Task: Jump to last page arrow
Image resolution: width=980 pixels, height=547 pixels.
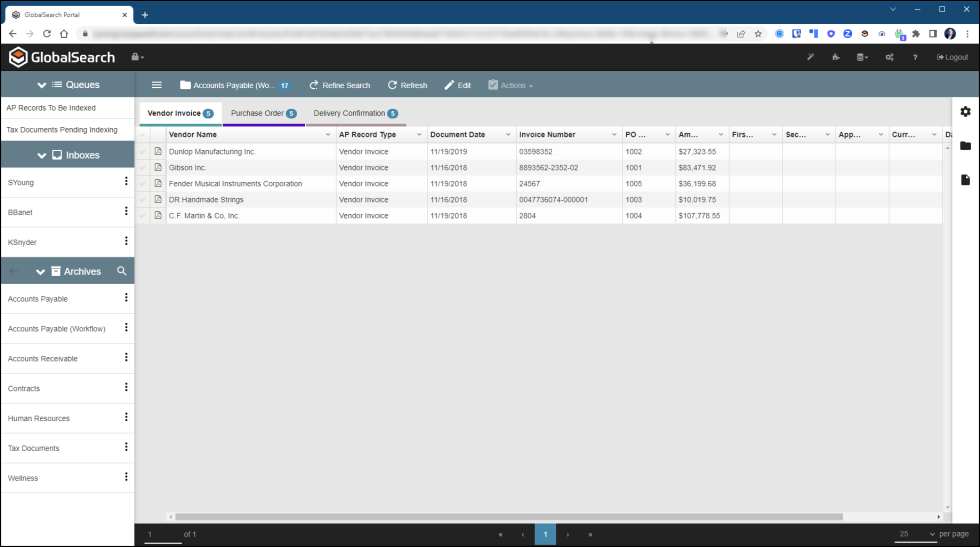Action: point(590,534)
